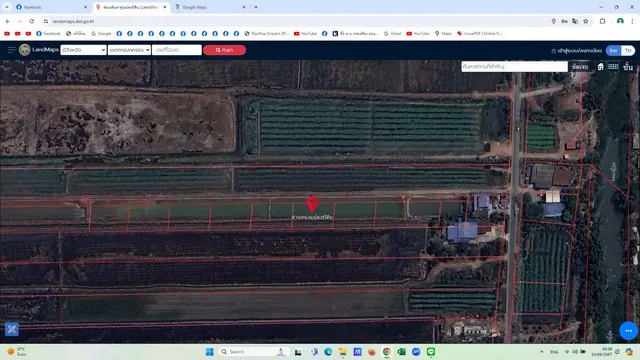
Task: Open LINE app from taskbar
Action: (x=431, y=352)
